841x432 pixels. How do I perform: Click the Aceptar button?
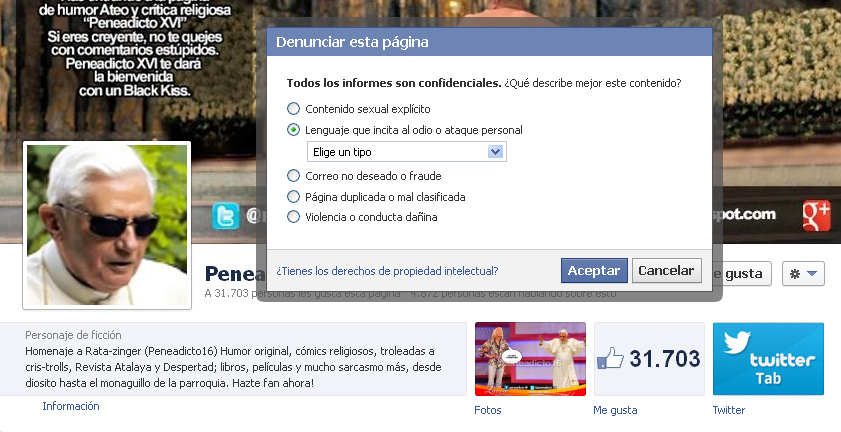pyautogui.click(x=594, y=270)
